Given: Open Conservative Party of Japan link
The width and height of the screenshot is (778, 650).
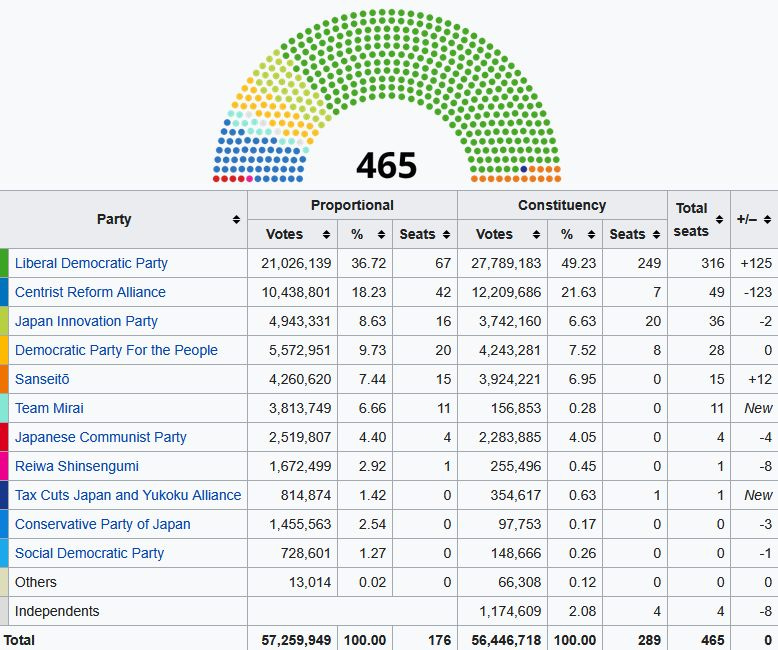Looking at the screenshot, I should pyautogui.click(x=103, y=524).
